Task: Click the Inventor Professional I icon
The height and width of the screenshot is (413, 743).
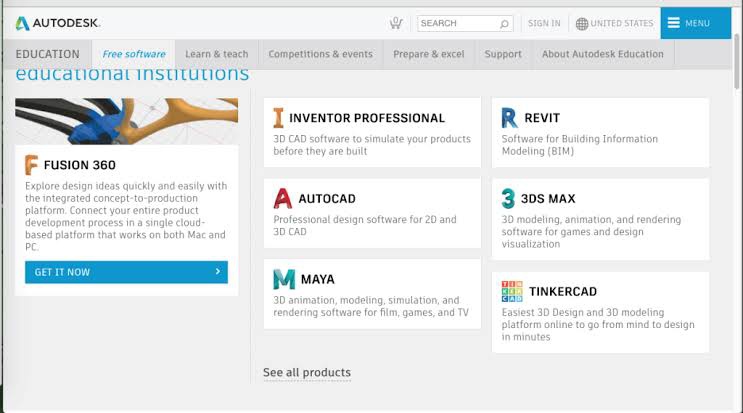Action: (278, 118)
